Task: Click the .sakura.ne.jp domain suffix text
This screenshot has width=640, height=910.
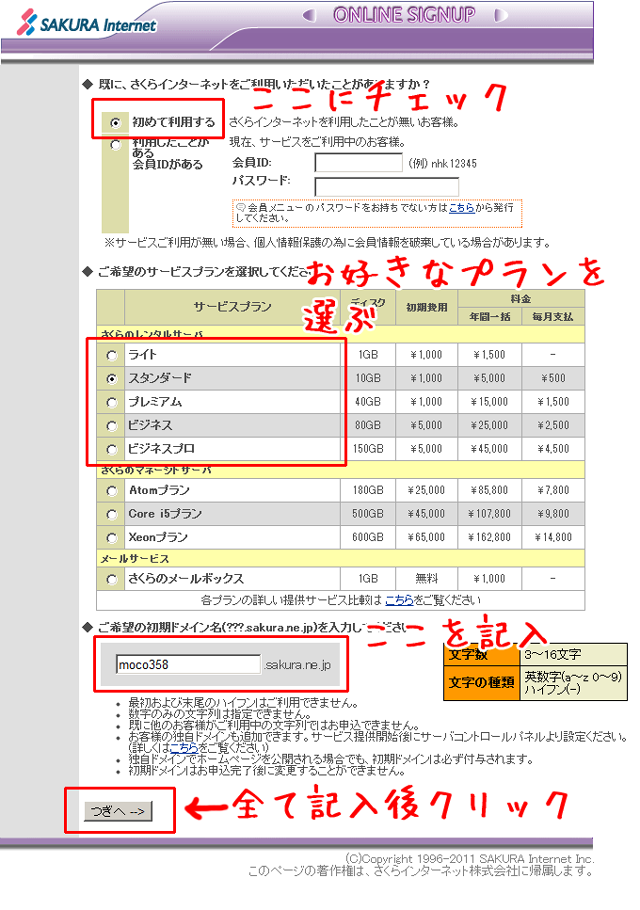Action: (x=298, y=665)
